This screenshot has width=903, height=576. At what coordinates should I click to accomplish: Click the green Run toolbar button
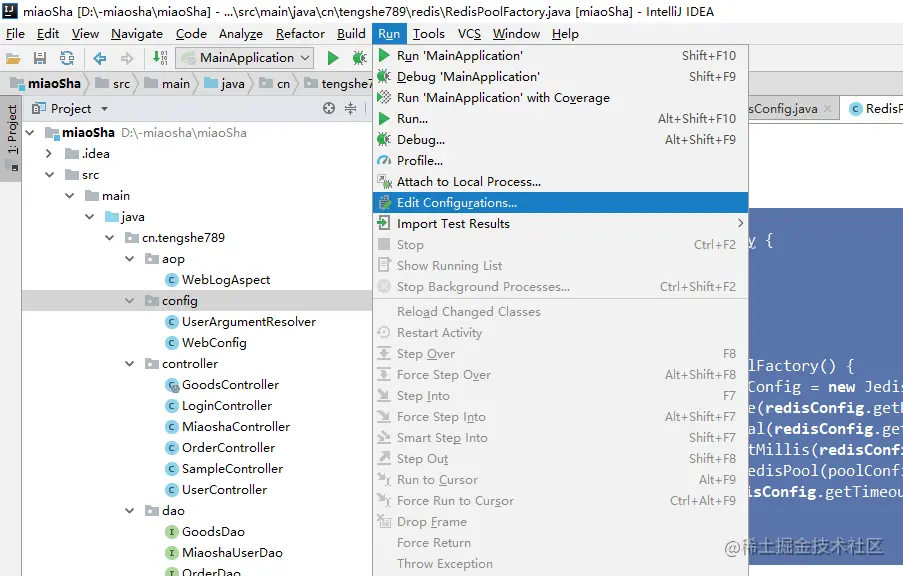[x=332, y=58]
